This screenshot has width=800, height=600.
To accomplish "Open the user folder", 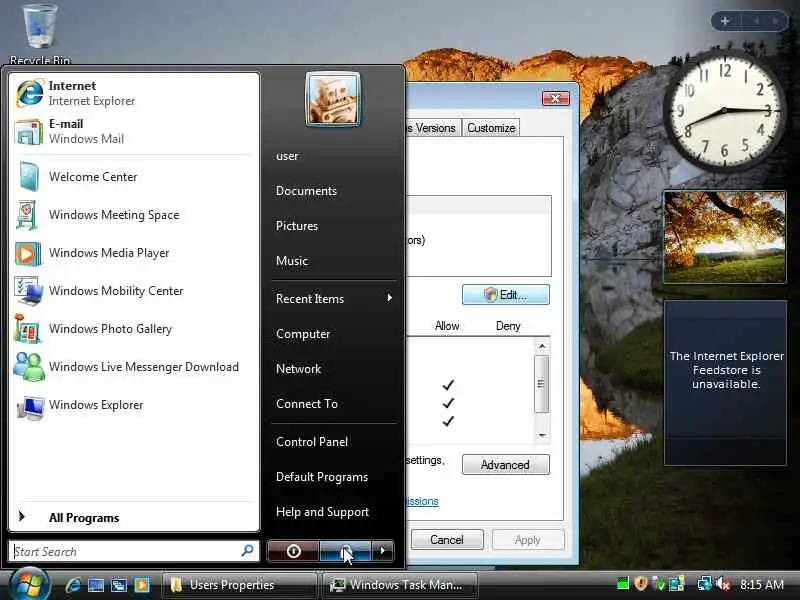I will 287,156.
